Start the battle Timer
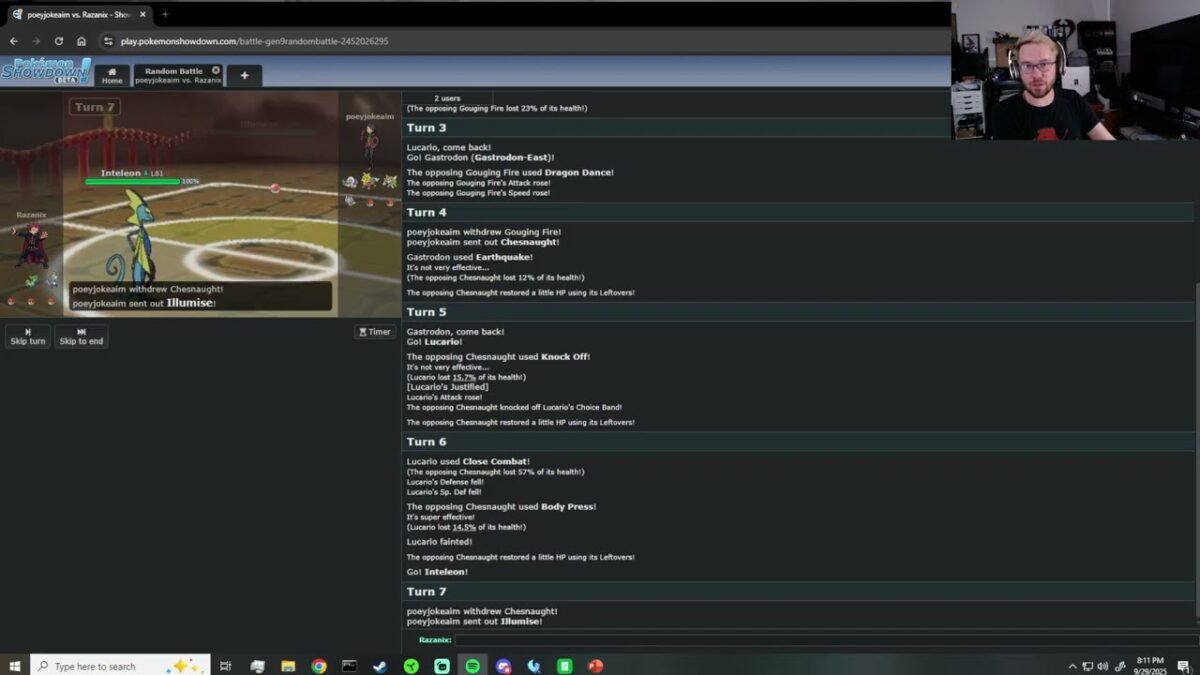The width and height of the screenshot is (1200, 675). [x=375, y=332]
